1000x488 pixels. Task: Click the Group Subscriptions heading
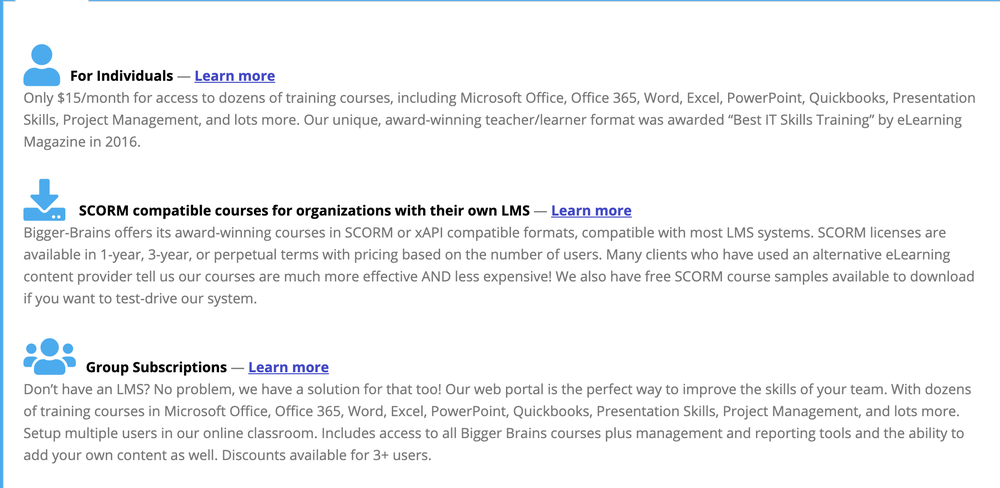[156, 367]
